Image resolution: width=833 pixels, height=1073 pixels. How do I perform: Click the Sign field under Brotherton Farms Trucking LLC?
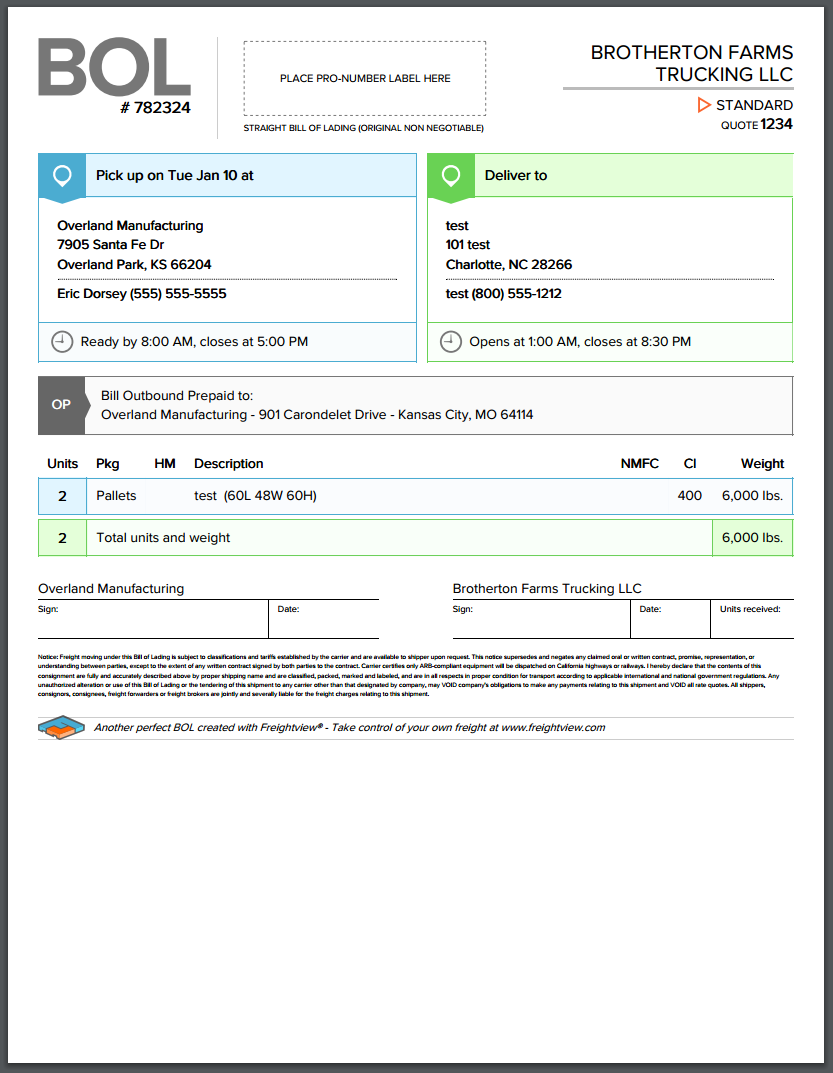541,619
